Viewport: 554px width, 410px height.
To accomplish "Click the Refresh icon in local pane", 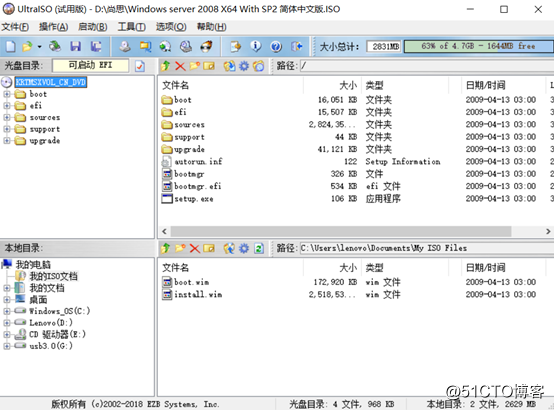I will 259,248.
